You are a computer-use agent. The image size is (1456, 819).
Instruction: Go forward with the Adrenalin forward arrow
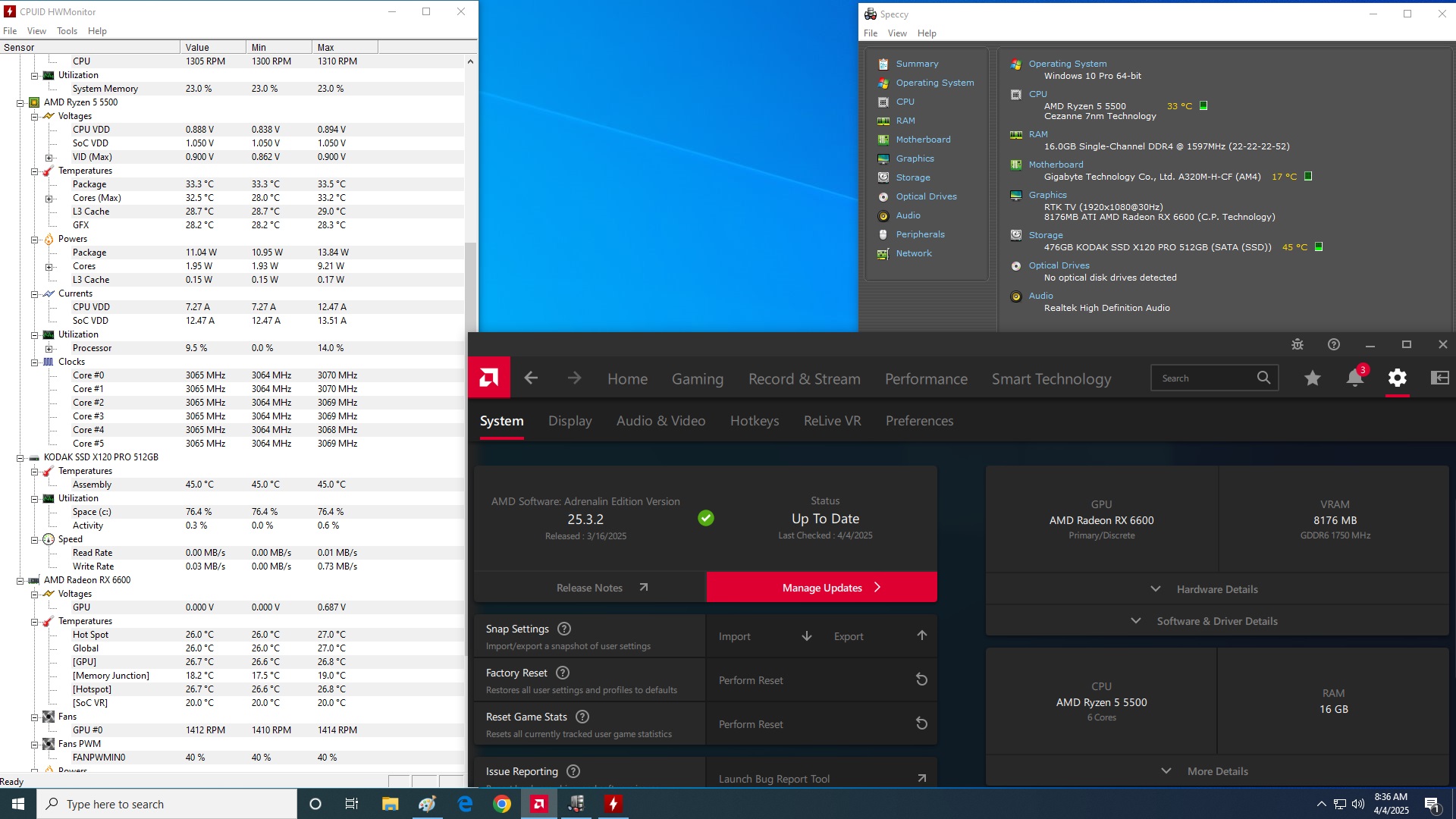point(574,378)
